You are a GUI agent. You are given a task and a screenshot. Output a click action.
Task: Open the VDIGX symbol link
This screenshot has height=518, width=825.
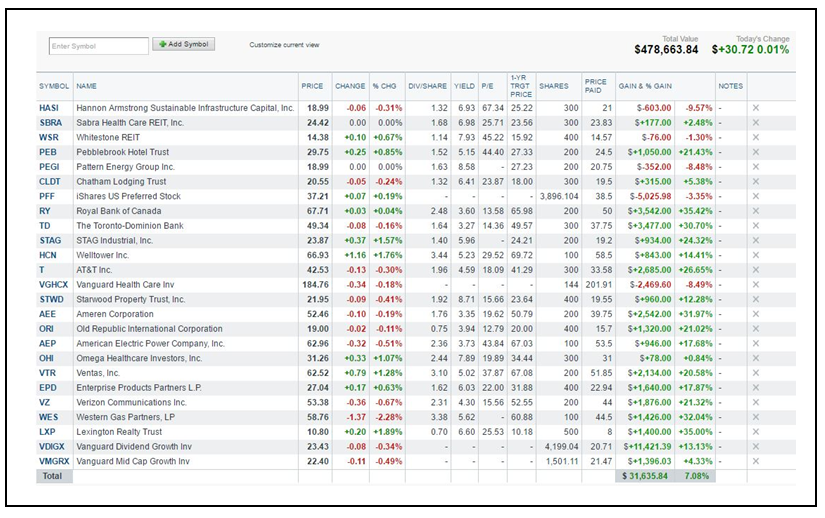point(52,446)
